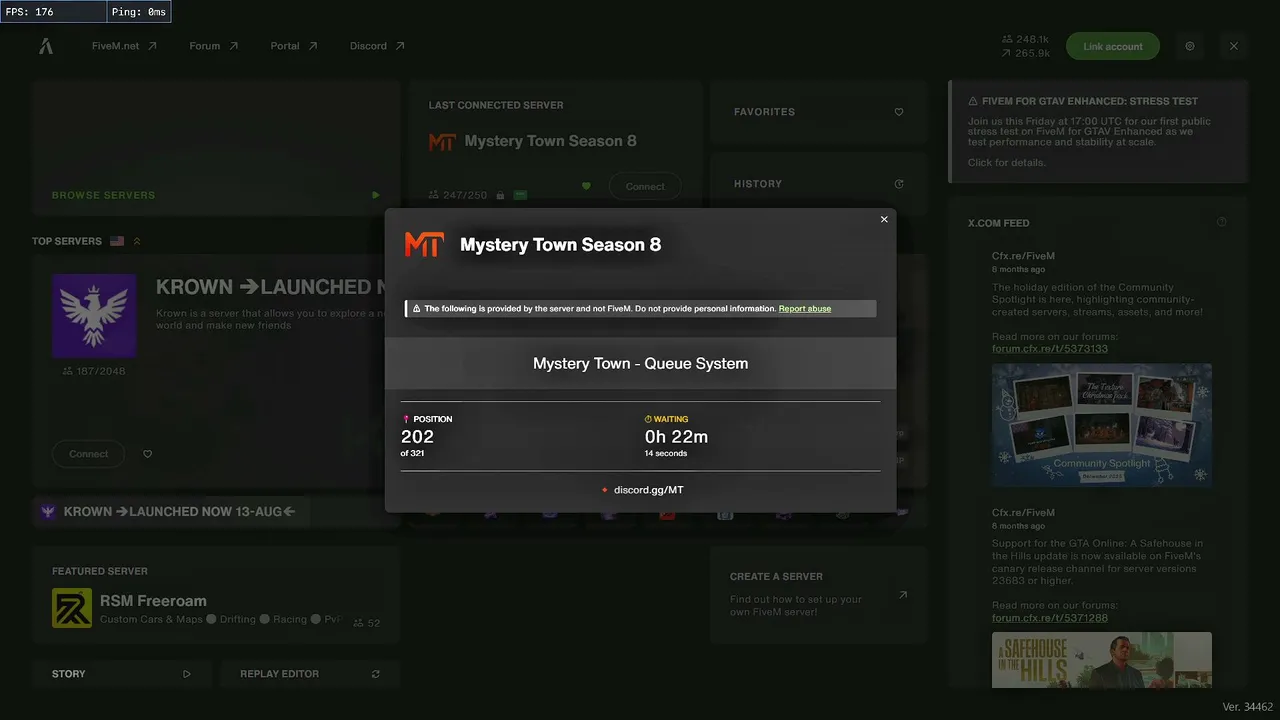Connect to the Krown server
The image size is (1280, 720).
tap(88, 454)
